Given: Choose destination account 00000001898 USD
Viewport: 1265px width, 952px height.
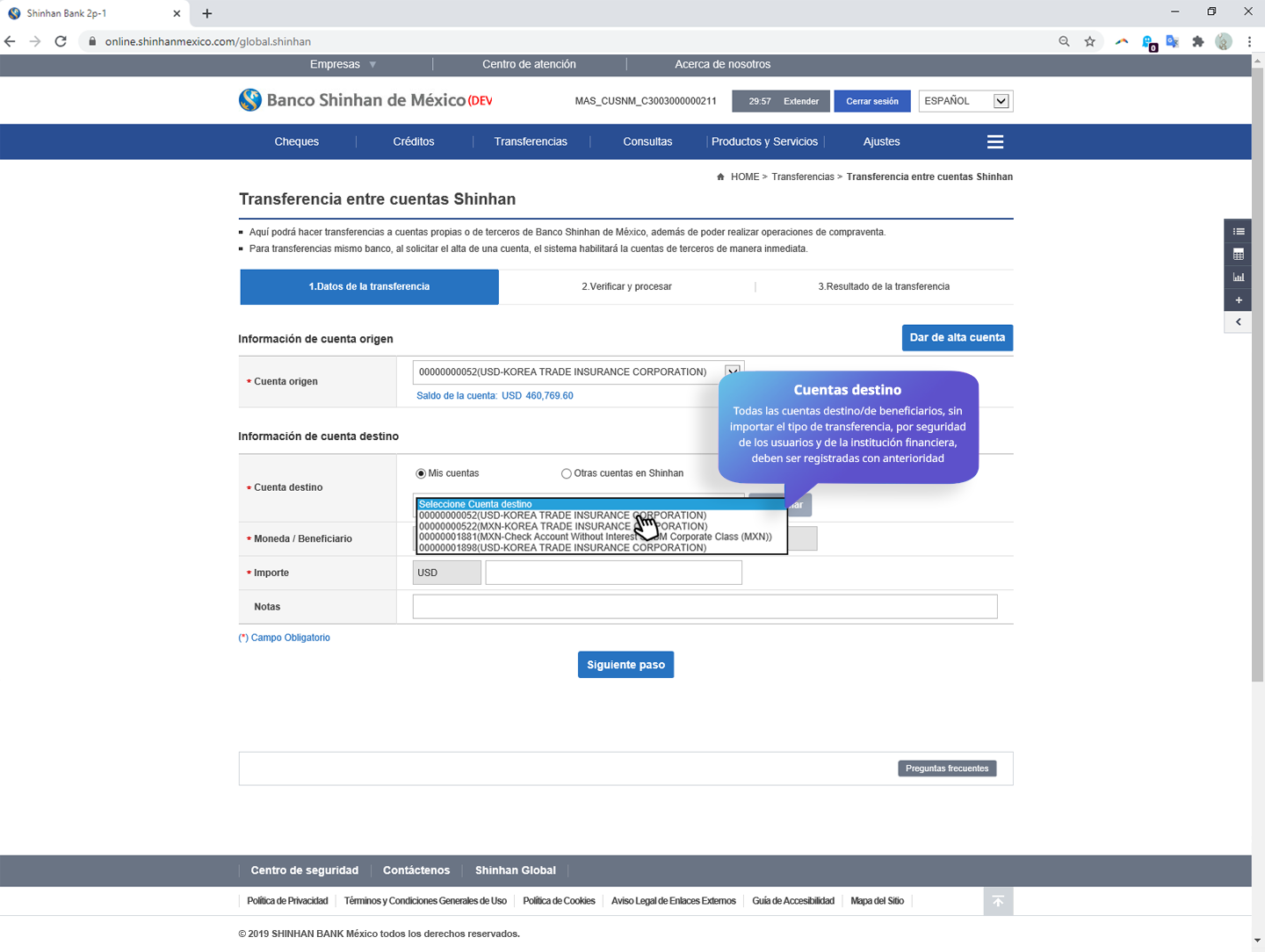Looking at the screenshot, I should (601, 547).
